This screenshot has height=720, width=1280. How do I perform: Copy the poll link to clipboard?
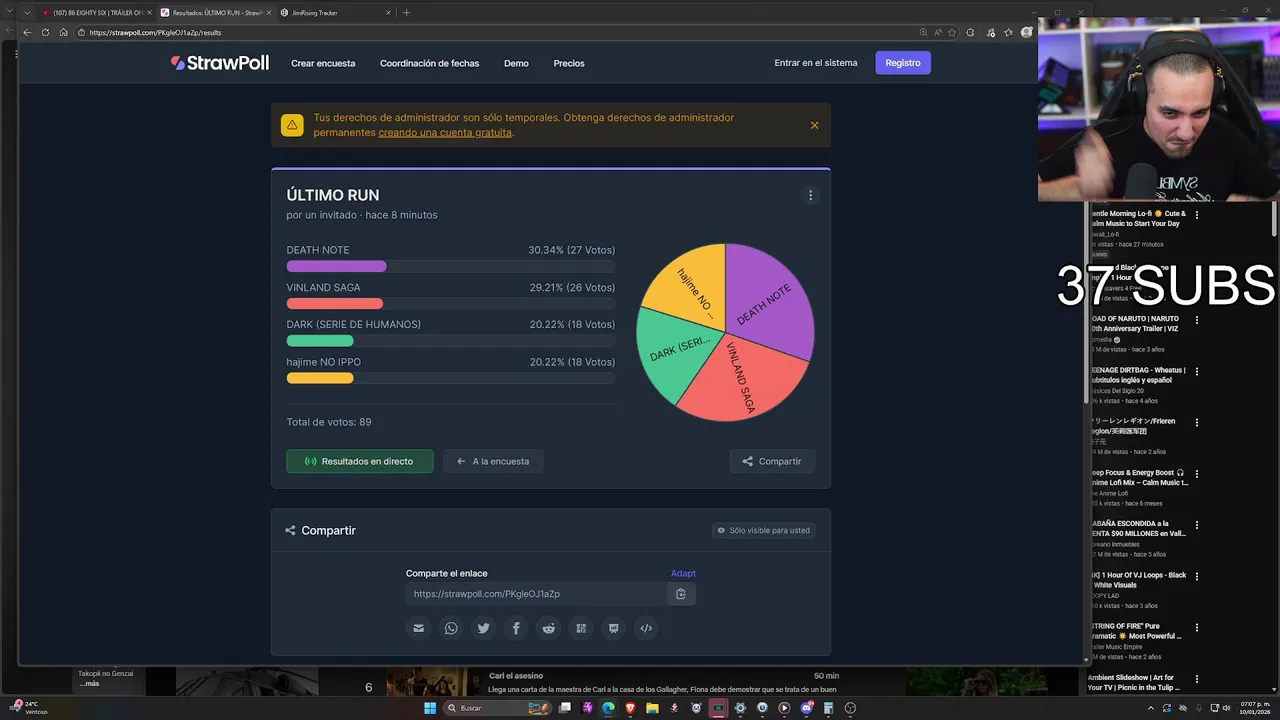[681, 594]
